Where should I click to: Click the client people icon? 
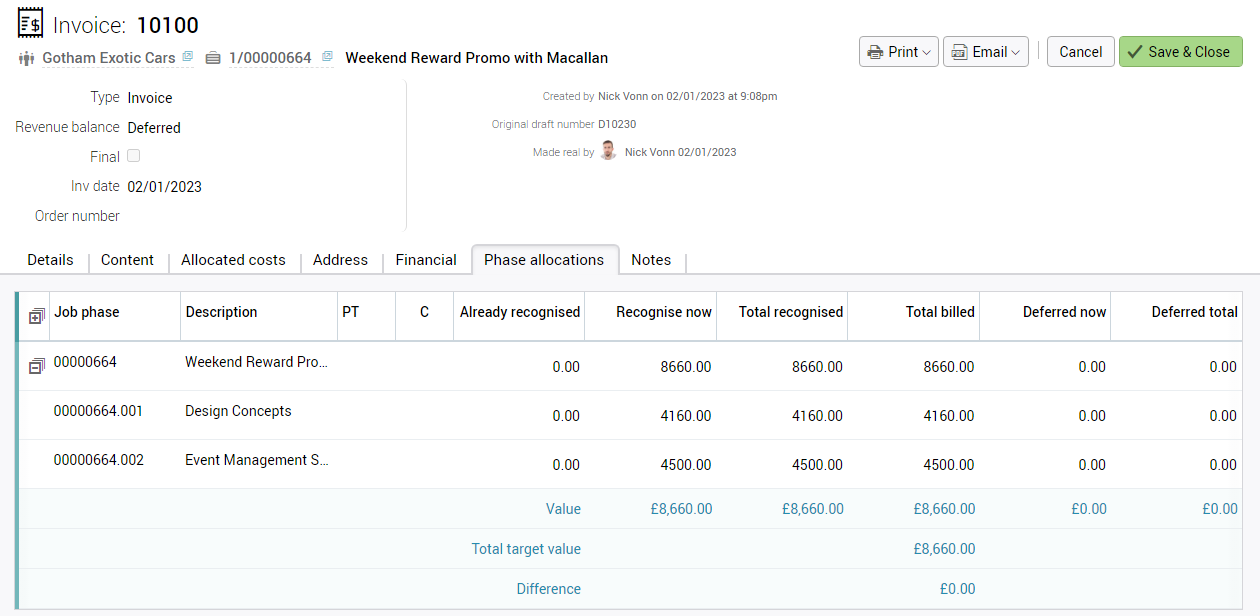click(27, 58)
